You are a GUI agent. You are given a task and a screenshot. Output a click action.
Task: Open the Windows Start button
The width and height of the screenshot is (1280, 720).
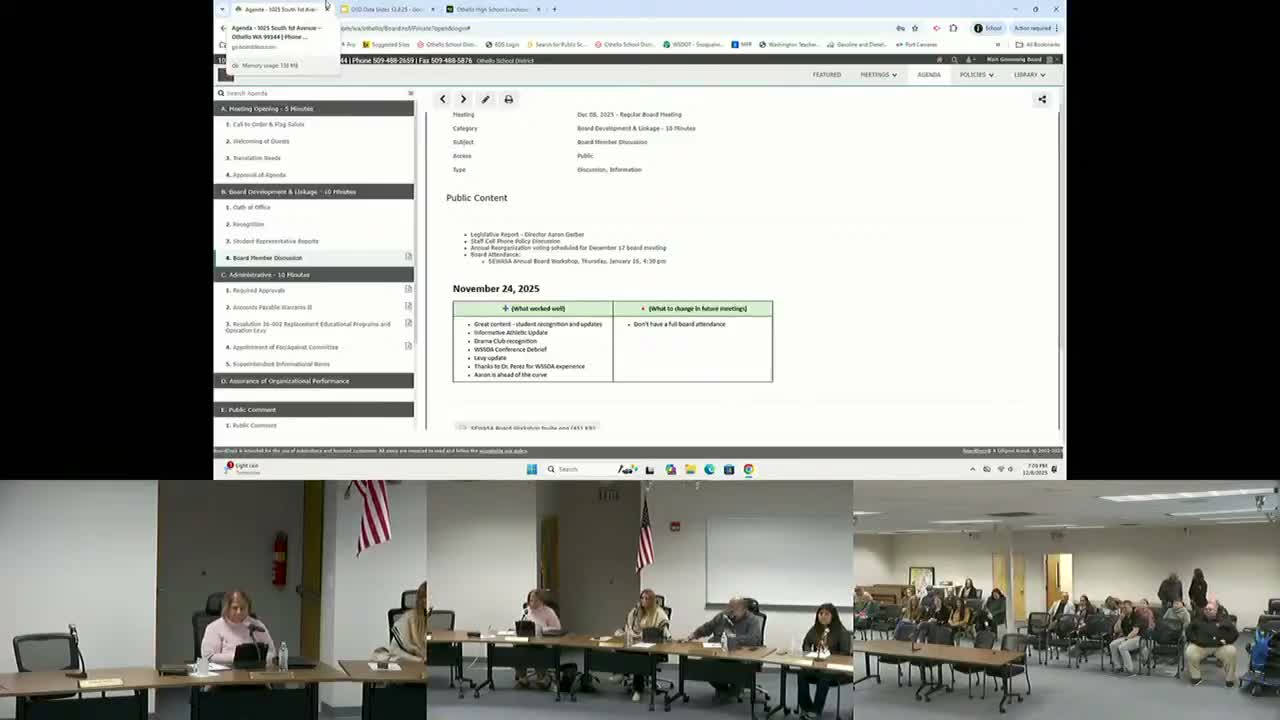click(531, 469)
